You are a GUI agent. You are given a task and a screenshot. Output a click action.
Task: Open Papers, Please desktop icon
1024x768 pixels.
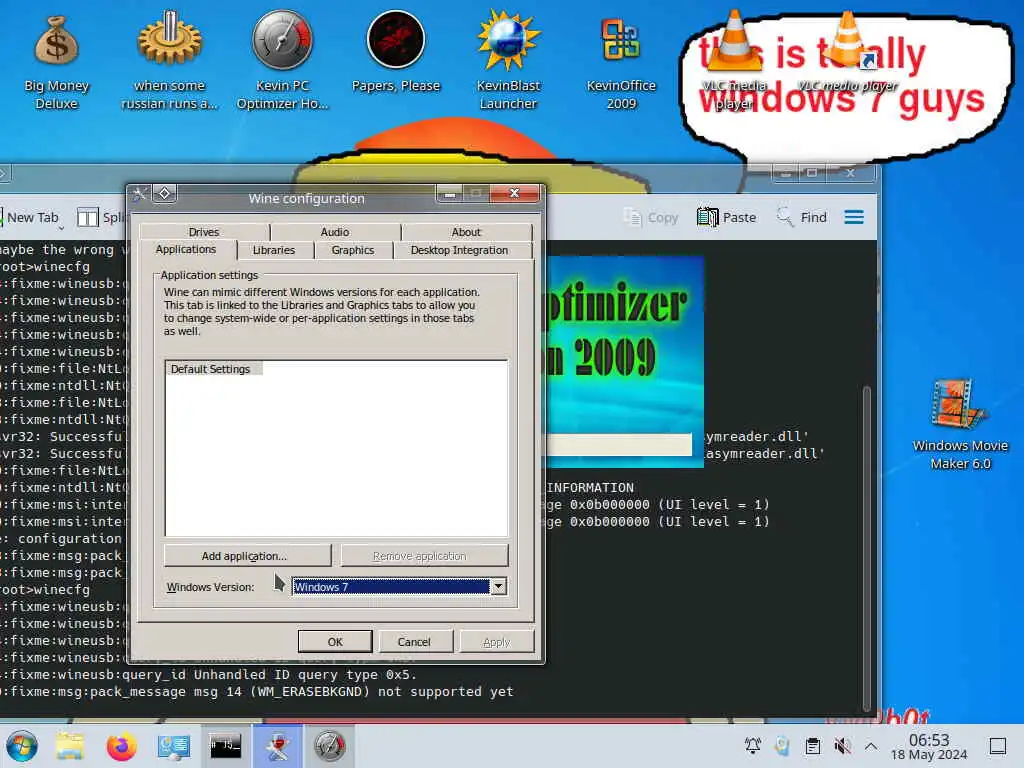(x=396, y=52)
